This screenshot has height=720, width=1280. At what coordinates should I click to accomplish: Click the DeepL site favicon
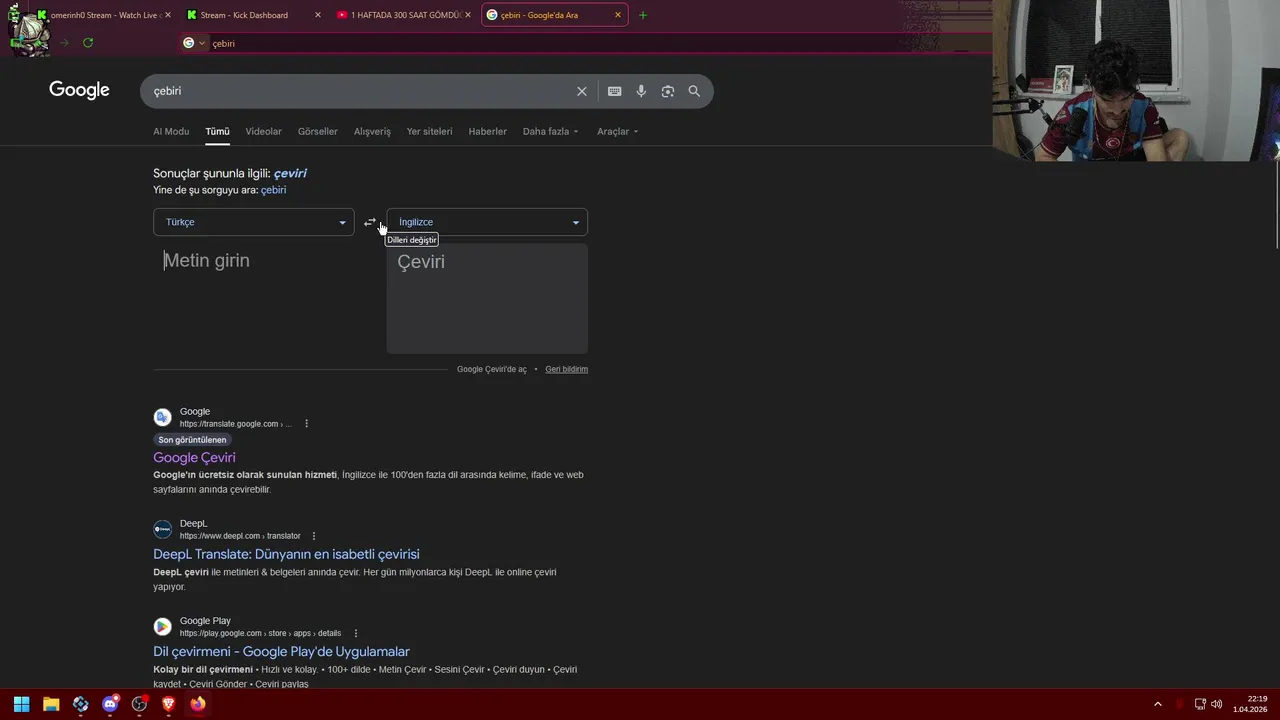[162, 529]
